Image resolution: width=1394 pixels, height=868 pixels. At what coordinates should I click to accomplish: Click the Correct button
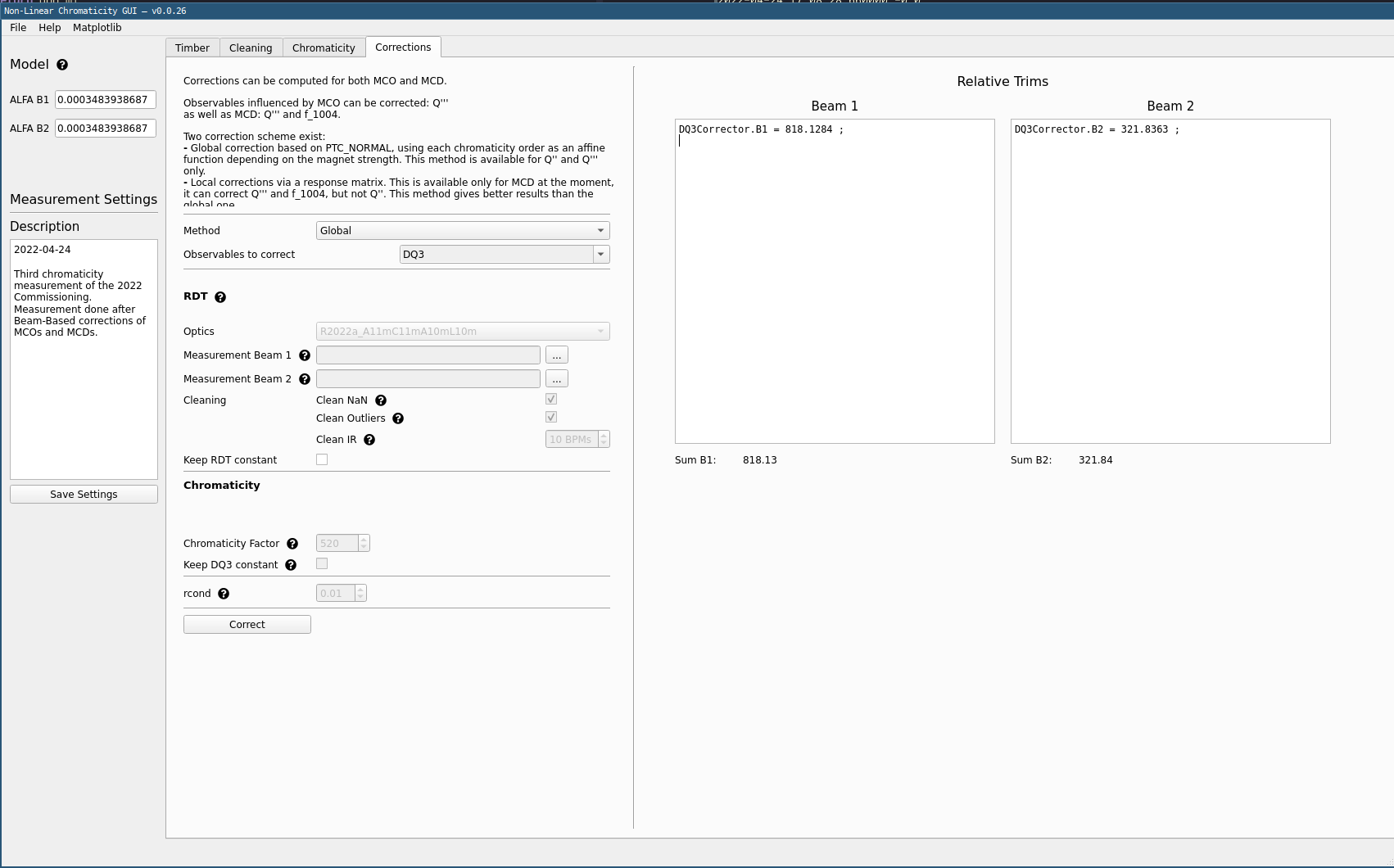[x=247, y=625]
